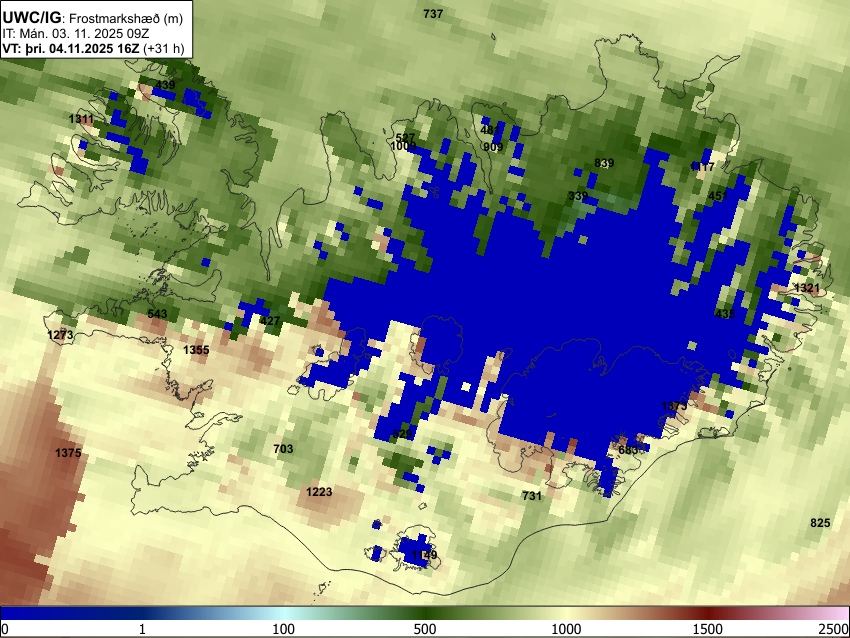Click the pink end of the color scale

tap(838, 613)
